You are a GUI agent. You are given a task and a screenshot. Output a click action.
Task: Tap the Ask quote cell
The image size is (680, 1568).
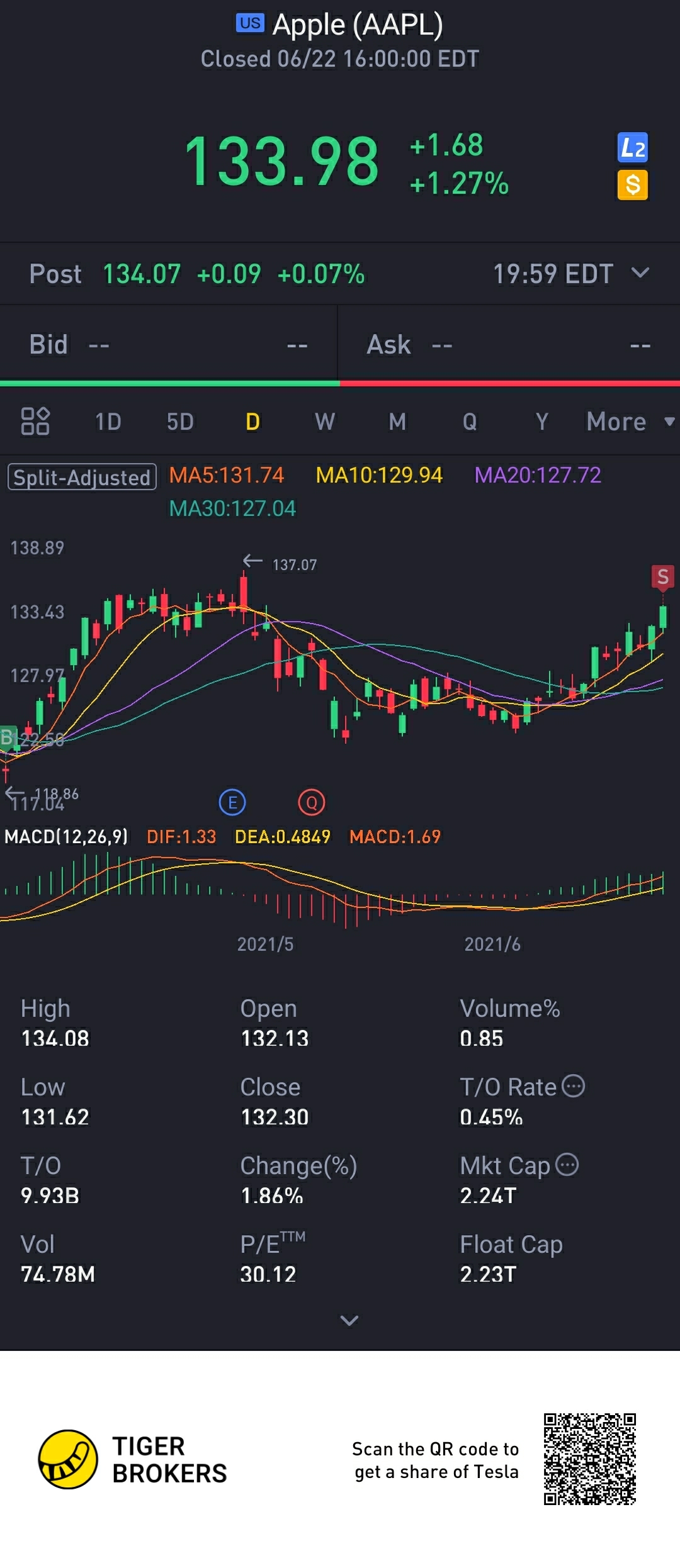[509, 345]
